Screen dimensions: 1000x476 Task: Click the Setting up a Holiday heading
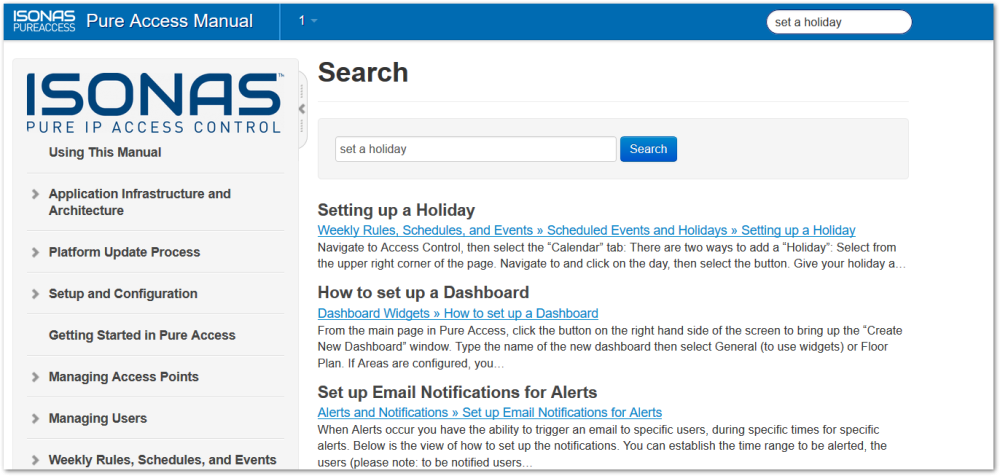[396, 210]
